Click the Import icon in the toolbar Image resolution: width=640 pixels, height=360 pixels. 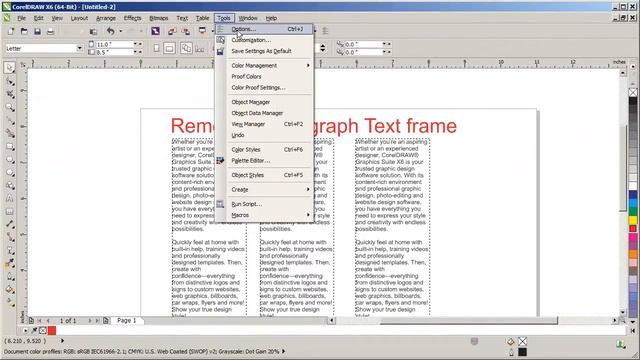172,31
